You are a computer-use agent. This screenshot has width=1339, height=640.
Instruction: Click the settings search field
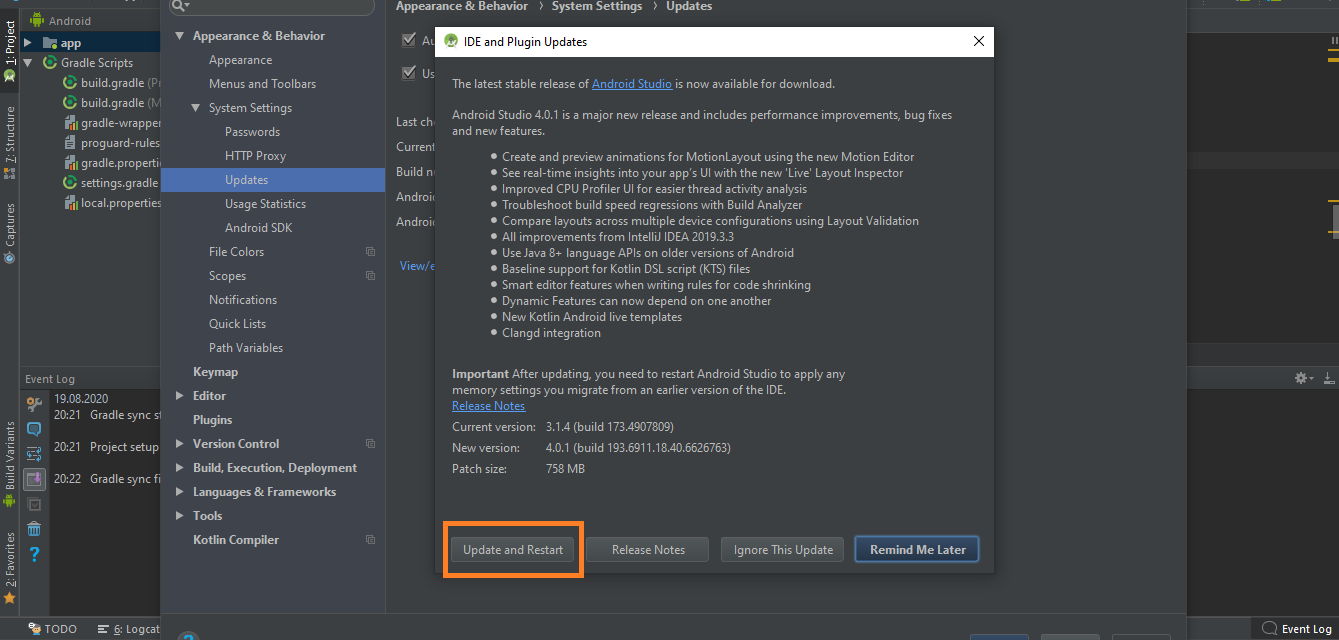click(272, 6)
